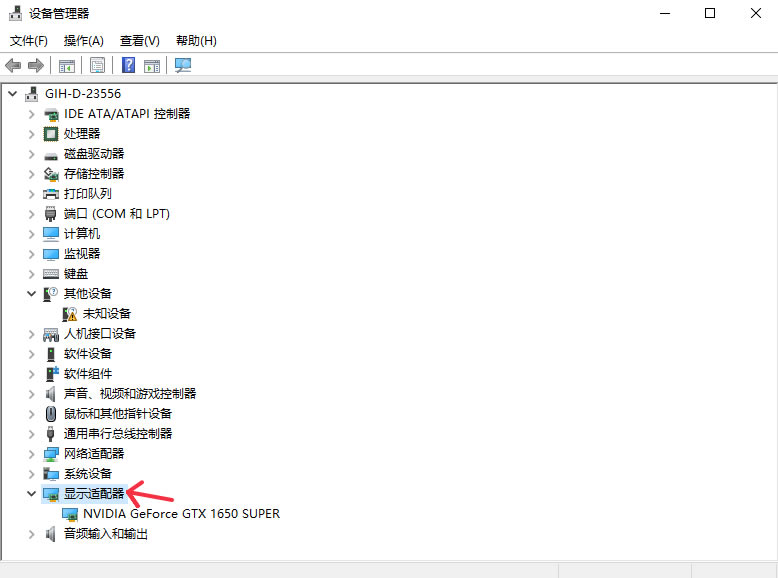
Task: Click the 显示适配器 display icon
Action: (51, 494)
